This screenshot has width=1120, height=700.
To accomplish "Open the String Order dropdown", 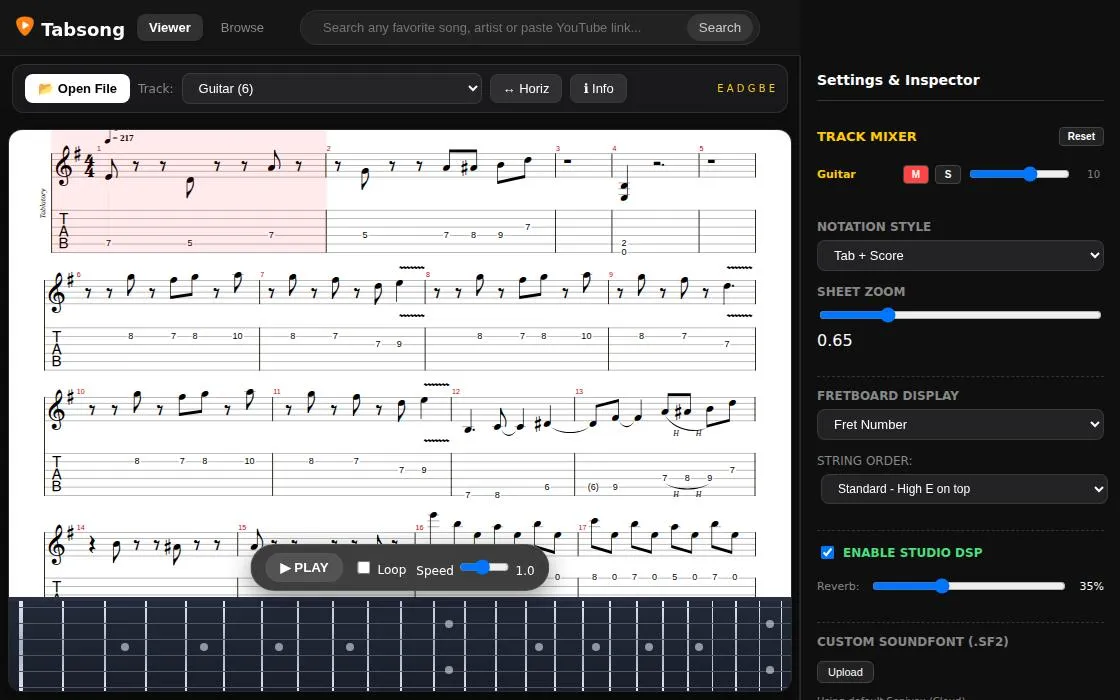I will pyautogui.click(x=964, y=489).
